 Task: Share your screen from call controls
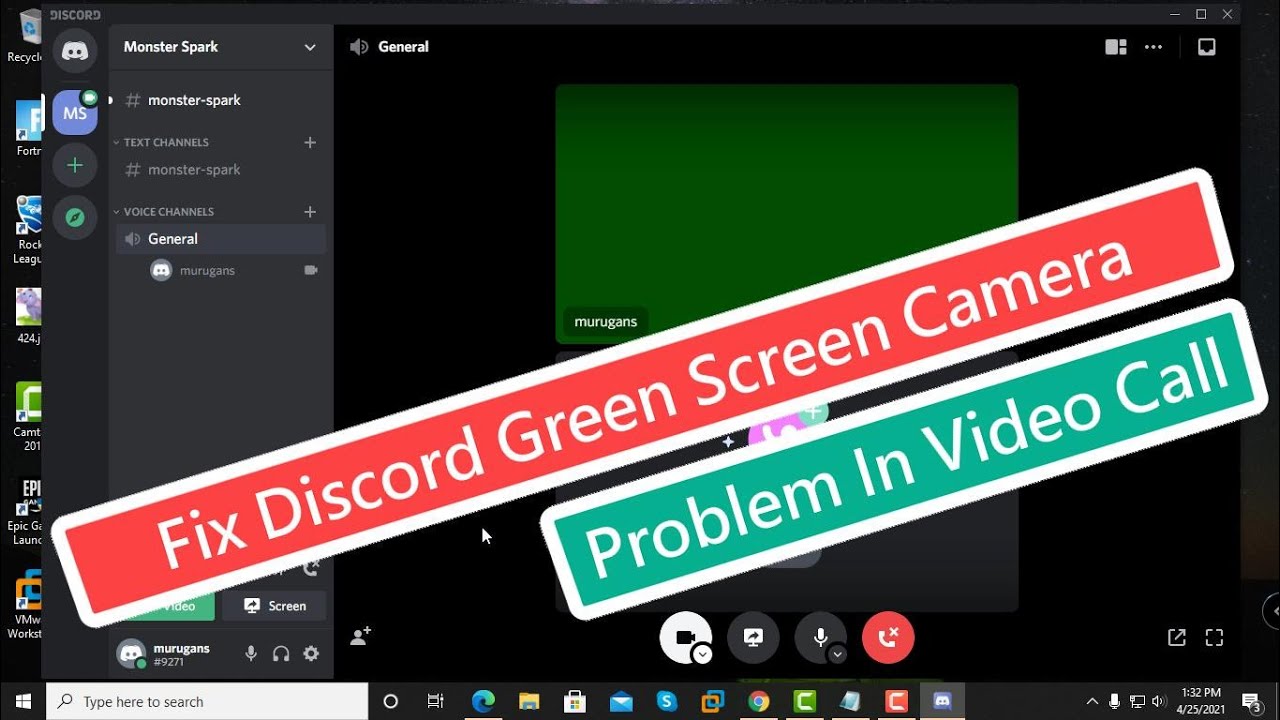pos(753,638)
